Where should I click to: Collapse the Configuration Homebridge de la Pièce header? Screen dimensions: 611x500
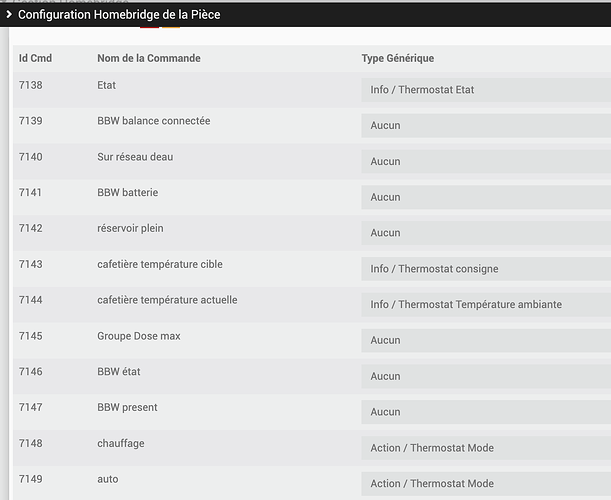9,15
